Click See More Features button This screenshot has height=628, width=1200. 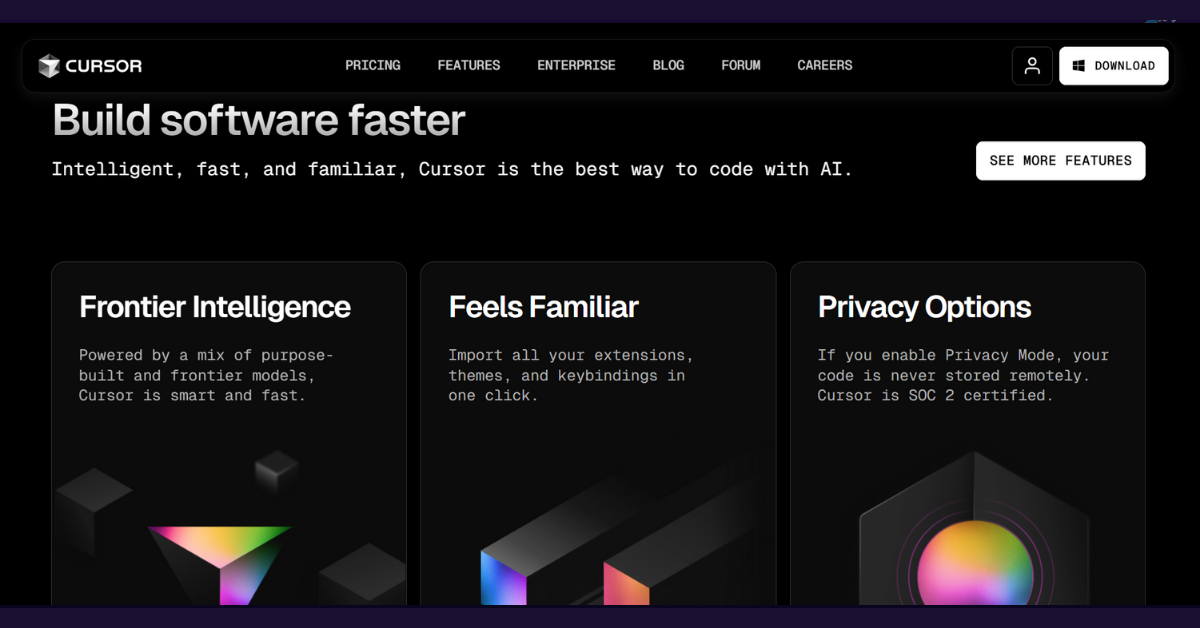[x=1060, y=161]
